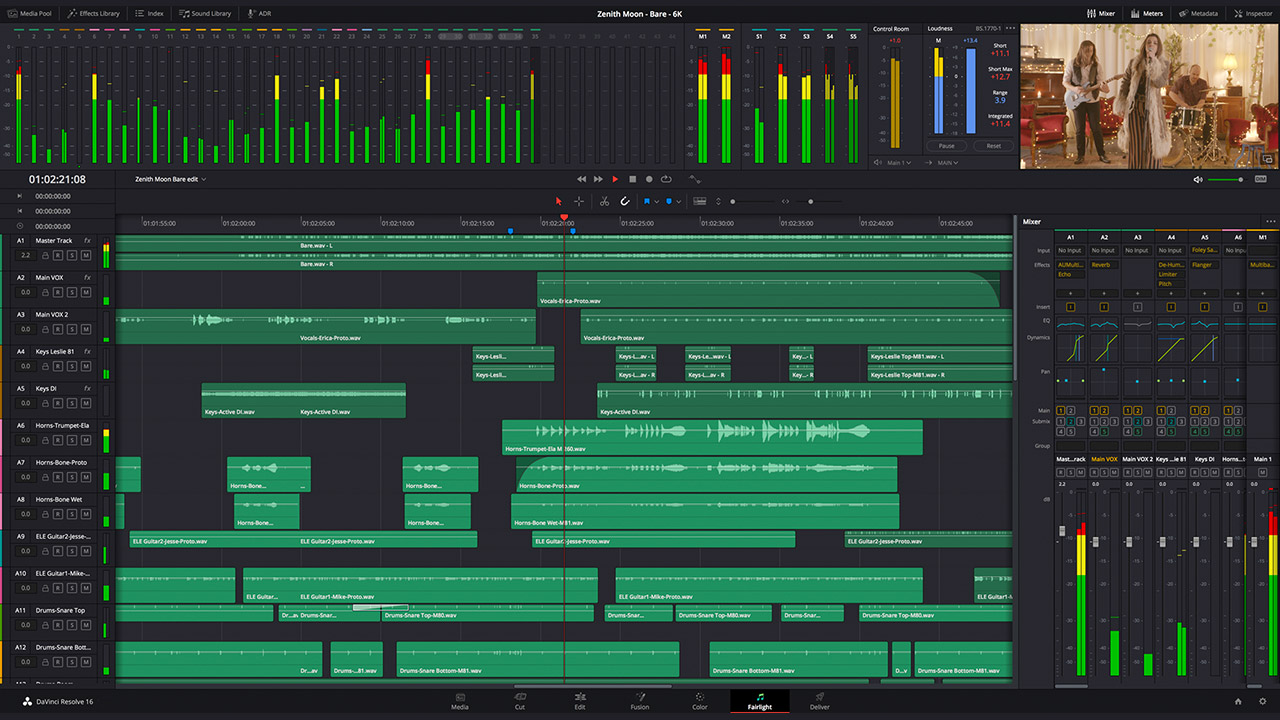Image resolution: width=1280 pixels, height=720 pixels.
Task: Mute the Main VOX track
Action: point(86,293)
